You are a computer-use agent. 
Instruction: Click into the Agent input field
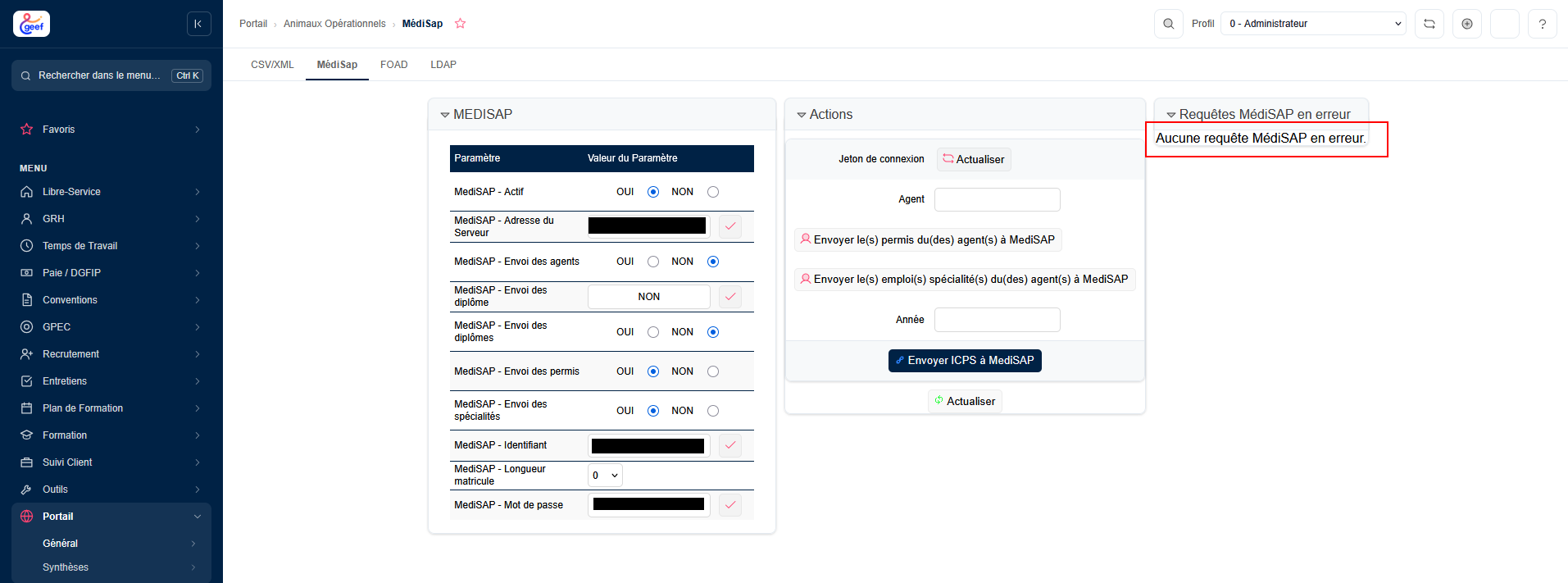tap(998, 199)
